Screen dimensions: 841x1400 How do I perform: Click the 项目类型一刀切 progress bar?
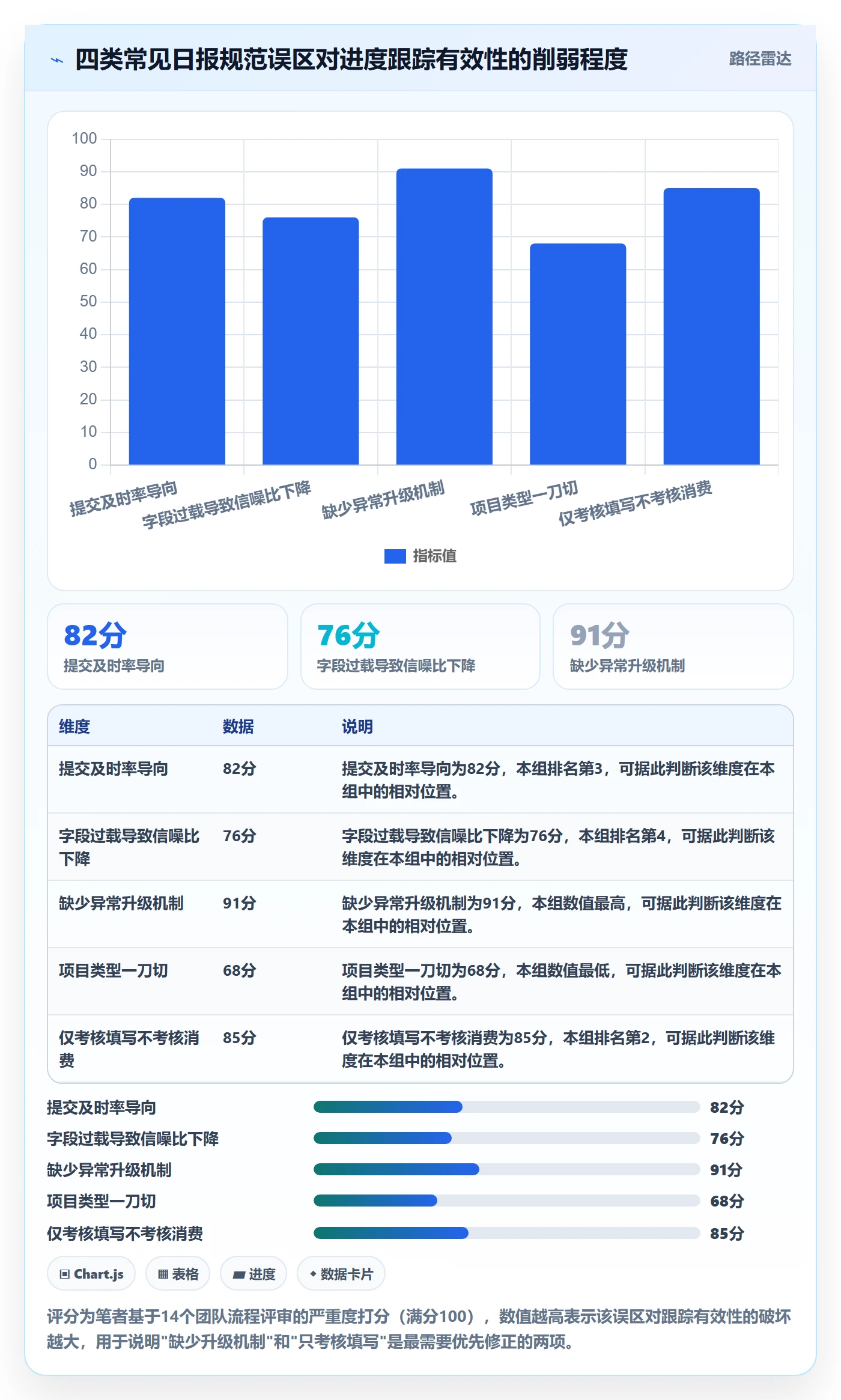pos(507,1201)
